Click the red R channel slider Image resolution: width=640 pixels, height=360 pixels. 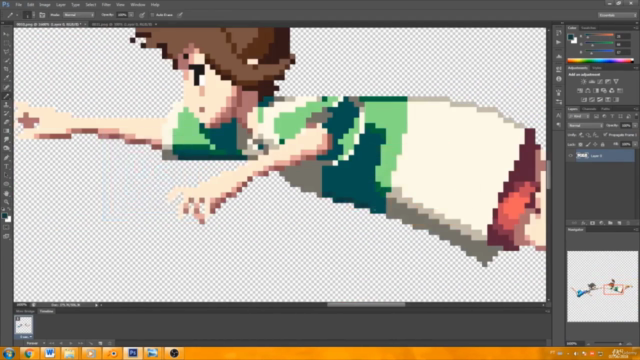tap(600, 36)
